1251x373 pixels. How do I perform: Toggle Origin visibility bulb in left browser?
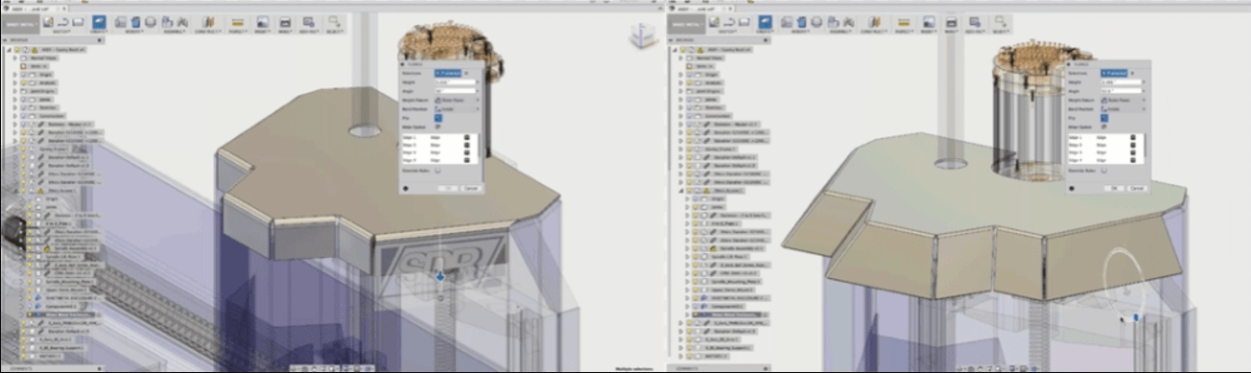[23, 74]
